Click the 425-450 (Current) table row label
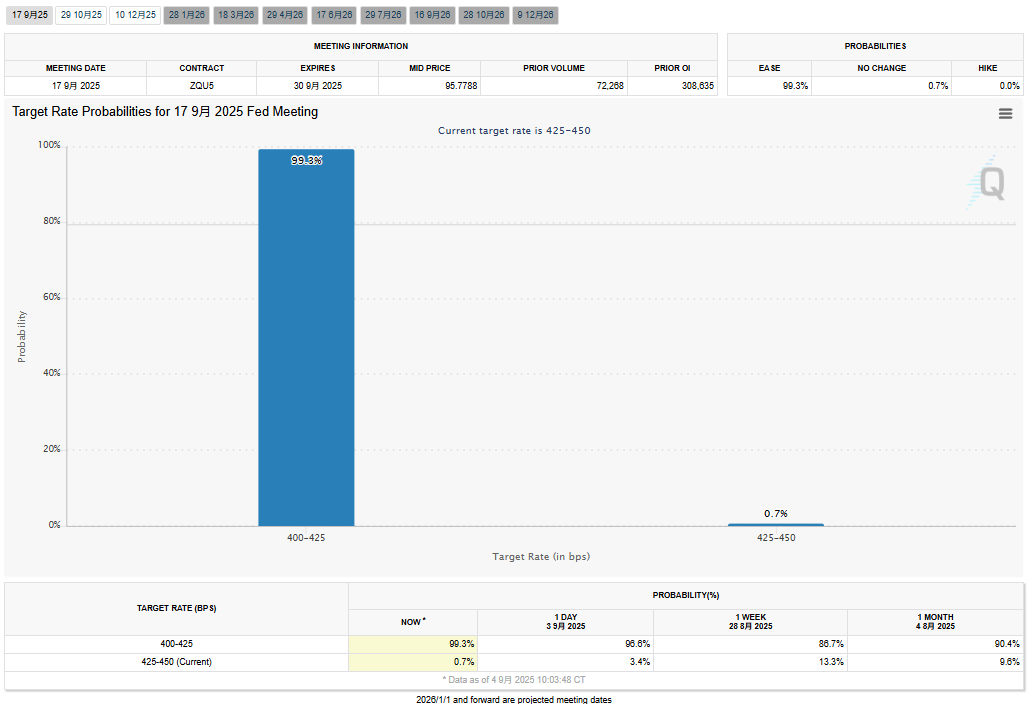This screenshot has width=1029, height=704. pyautogui.click(x=177, y=662)
